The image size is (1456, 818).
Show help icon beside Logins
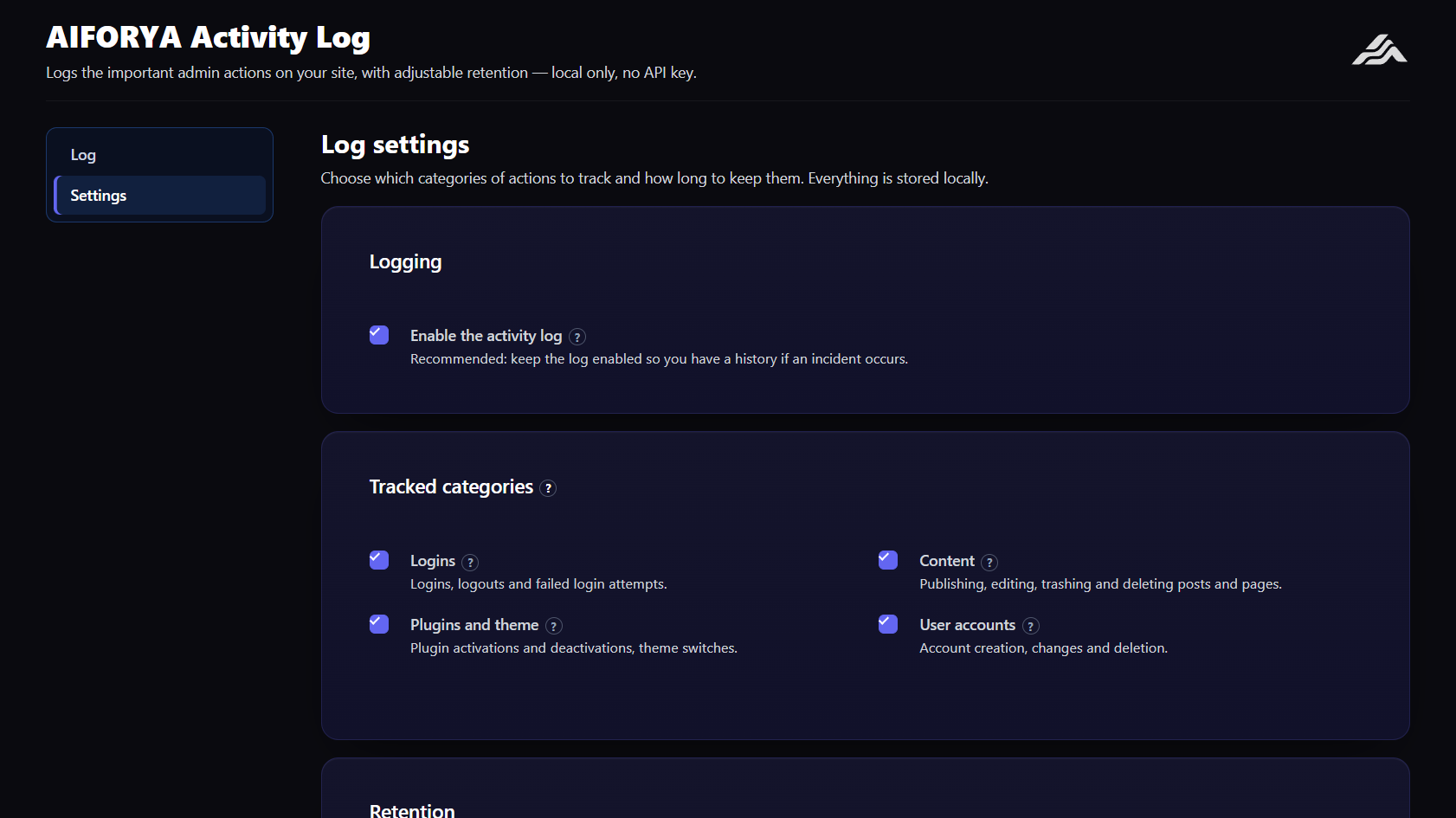[x=470, y=563]
